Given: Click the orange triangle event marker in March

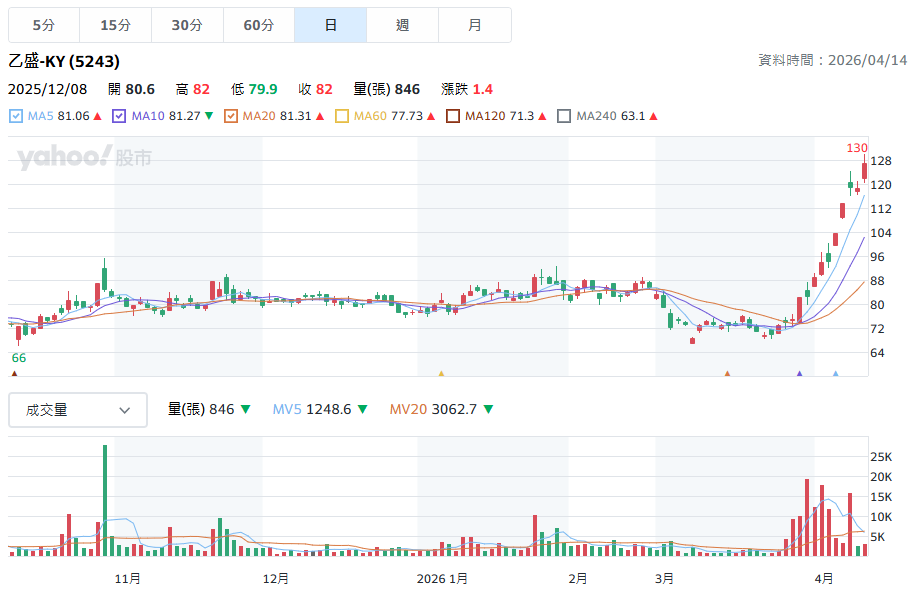Looking at the screenshot, I should pyautogui.click(x=727, y=374).
